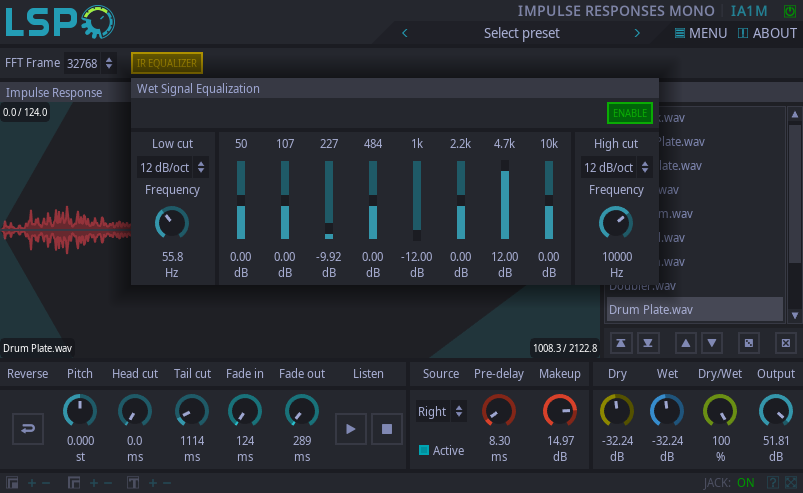Click the Reverse impulse response button
Image resolution: width=803 pixels, height=493 pixels.
click(x=27, y=429)
